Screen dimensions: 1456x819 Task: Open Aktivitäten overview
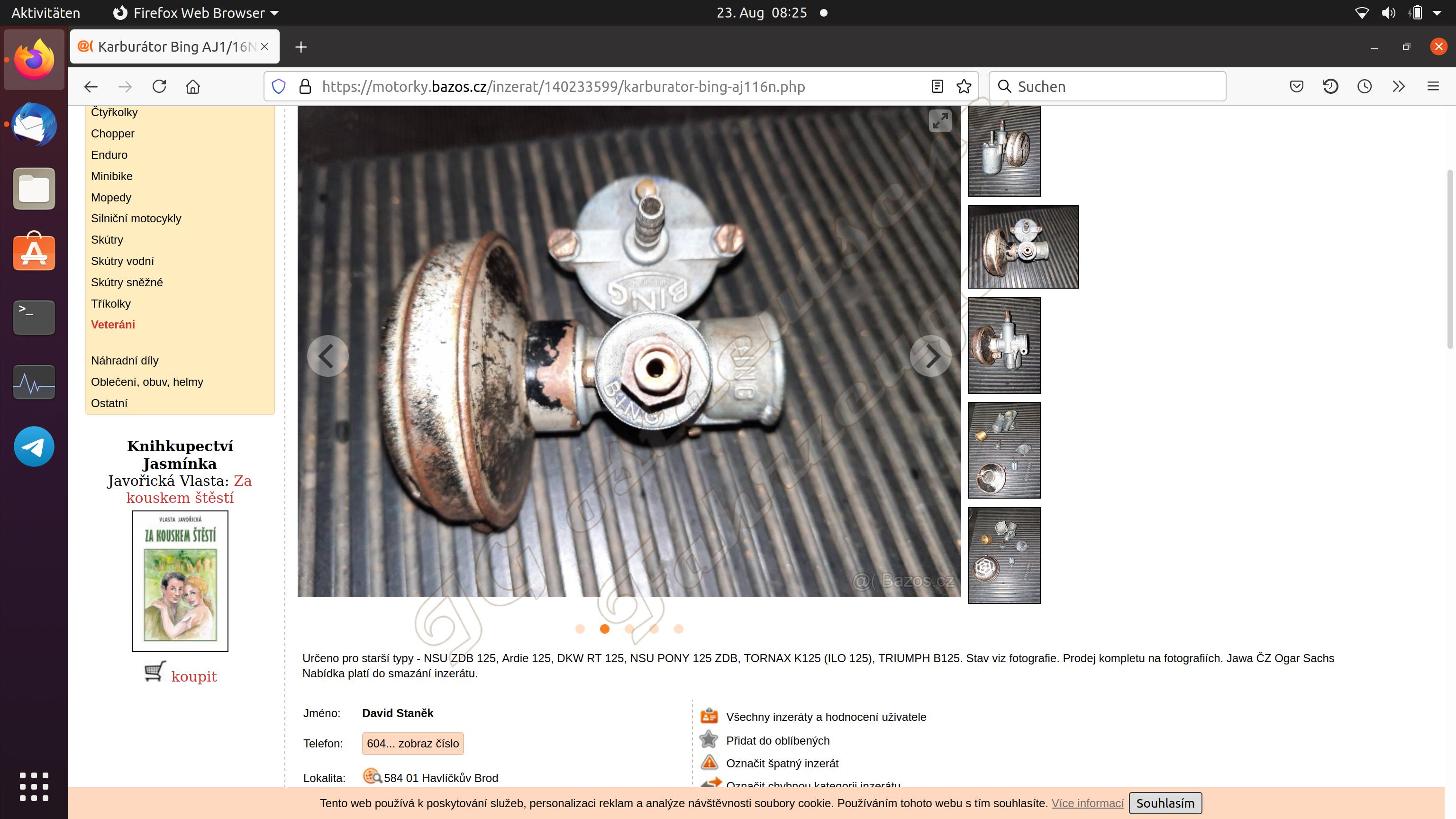pyautogui.click(x=45, y=12)
